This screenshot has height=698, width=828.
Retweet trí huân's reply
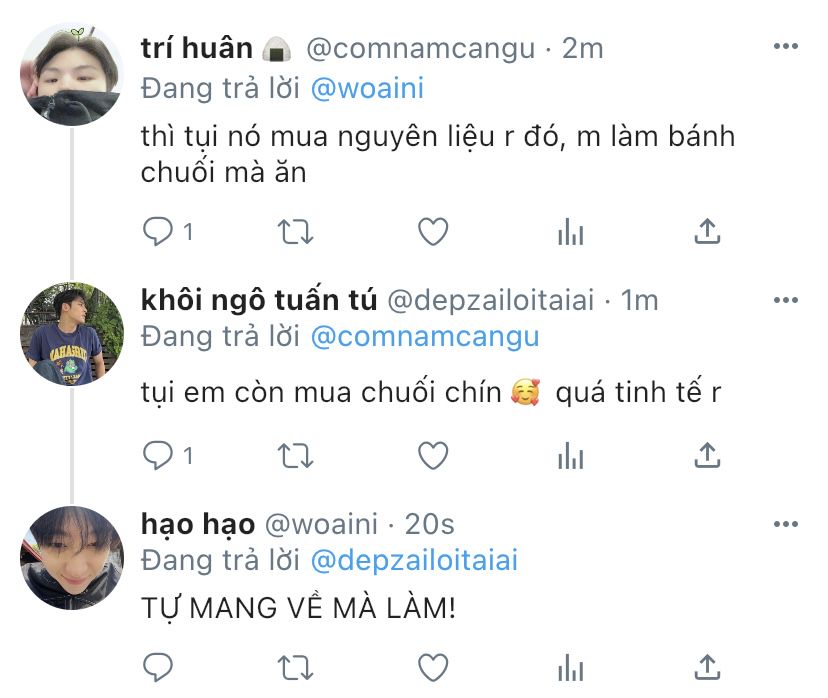pos(295,232)
